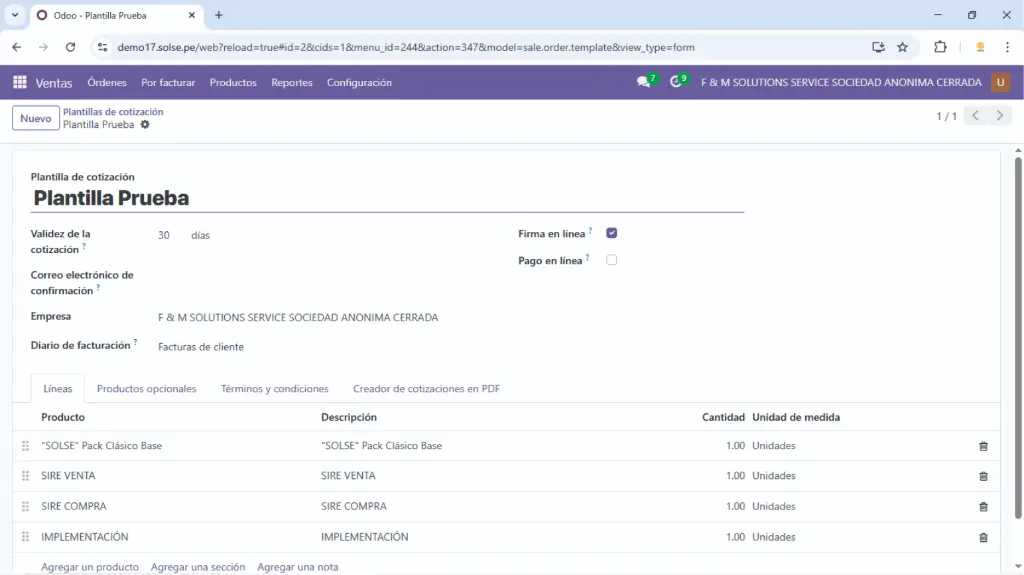1024x575 pixels.
Task: Click the gear icon beside Plantilla Prueba
Action: tap(145, 125)
